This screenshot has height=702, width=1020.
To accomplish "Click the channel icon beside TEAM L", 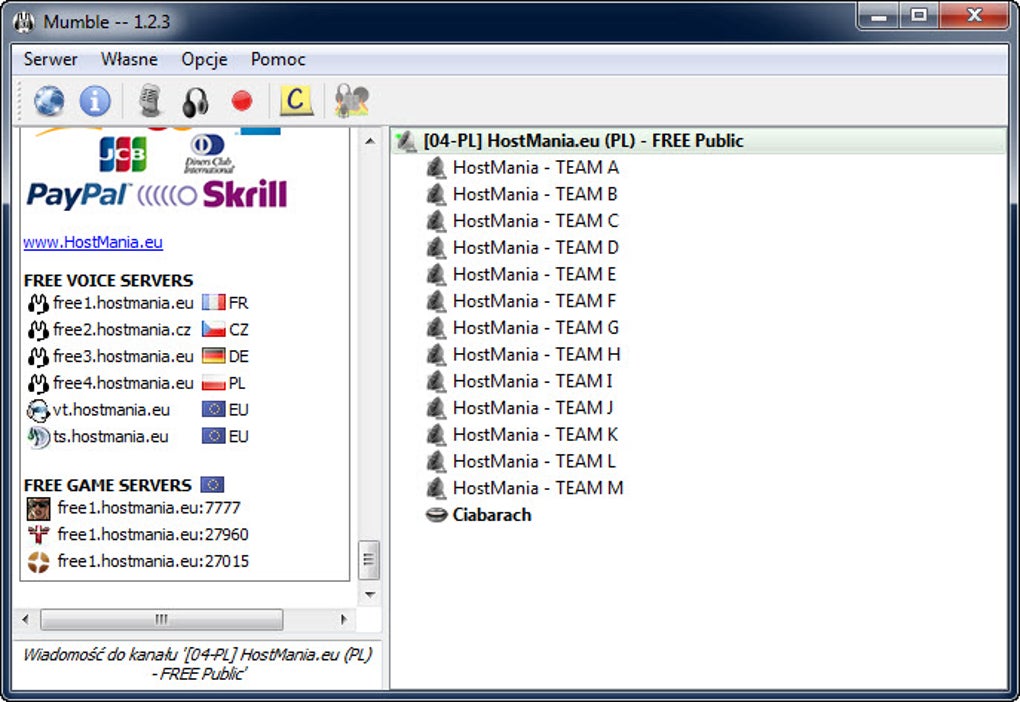I will point(436,461).
